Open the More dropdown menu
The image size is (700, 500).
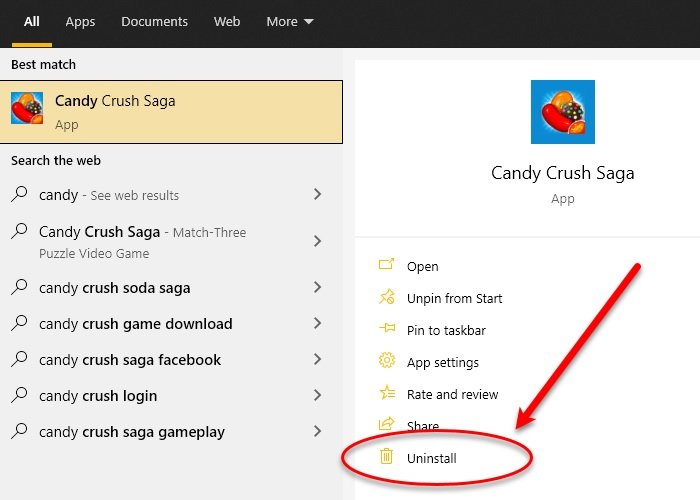pyautogui.click(x=290, y=21)
